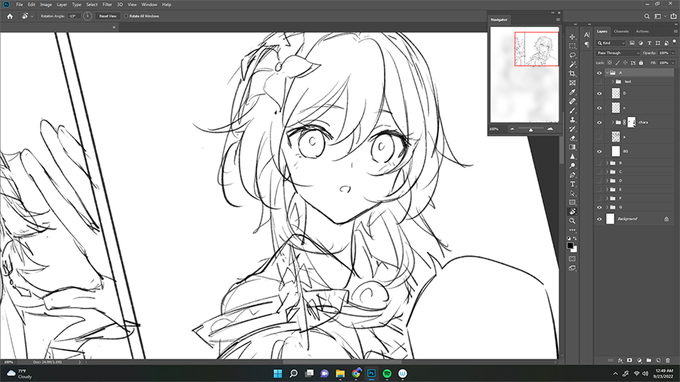Image resolution: width=680 pixels, height=382 pixels.
Task: Select the Eraser tool
Action: 572,138
